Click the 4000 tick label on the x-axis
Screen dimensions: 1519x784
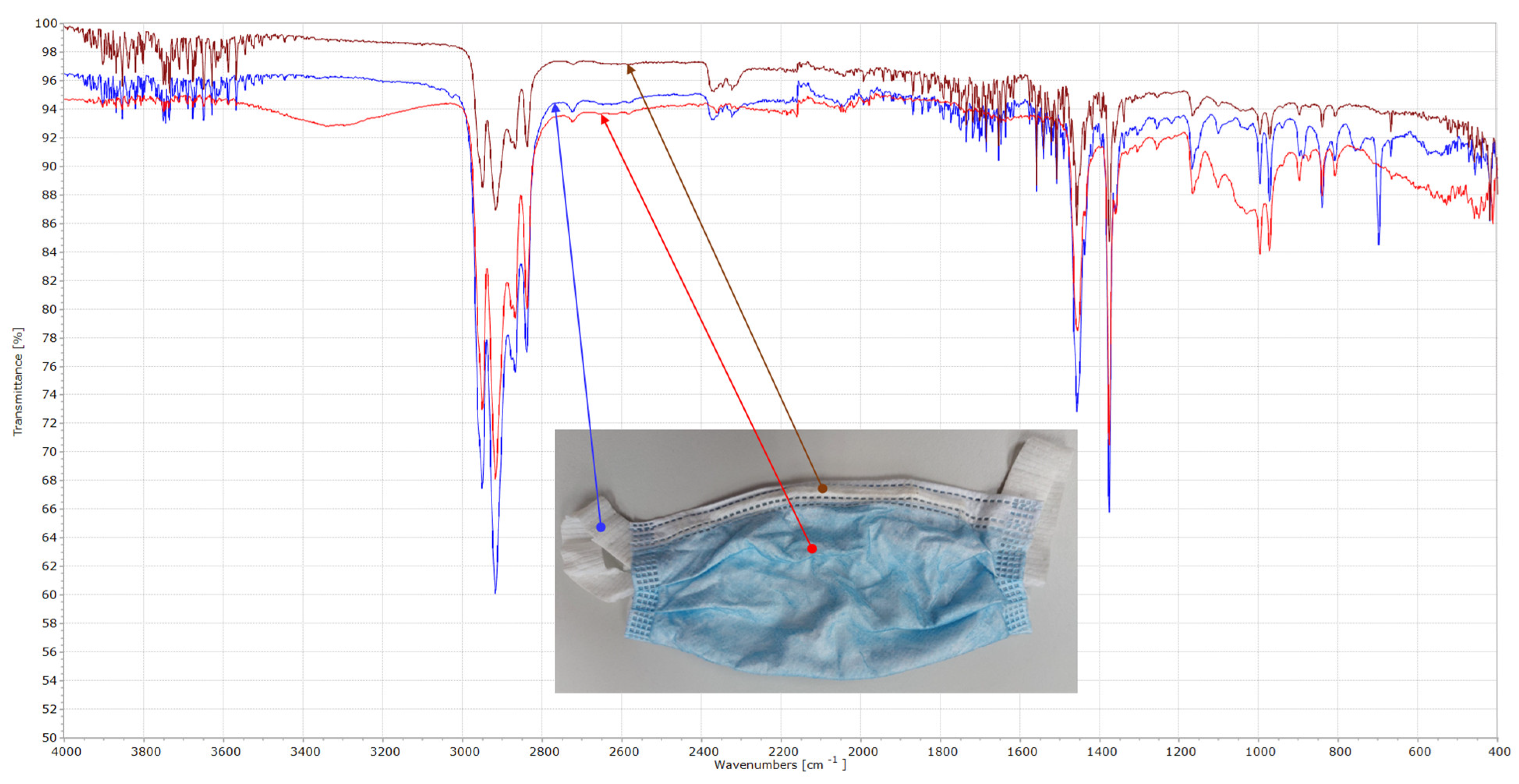tap(66, 752)
